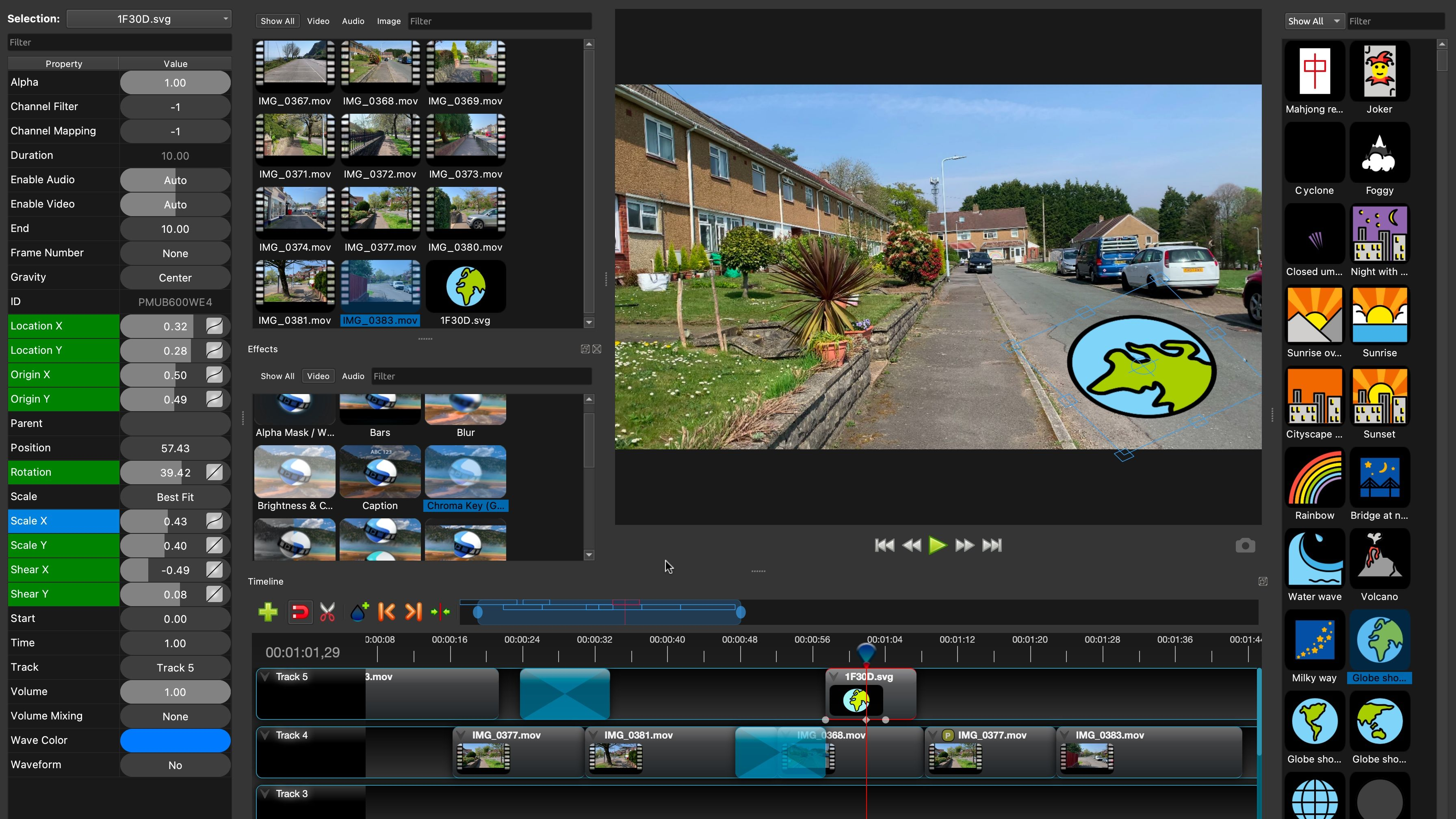The width and height of the screenshot is (1456, 819).
Task: Collapse Track 5 with its arrow
Action: point(265,676)
